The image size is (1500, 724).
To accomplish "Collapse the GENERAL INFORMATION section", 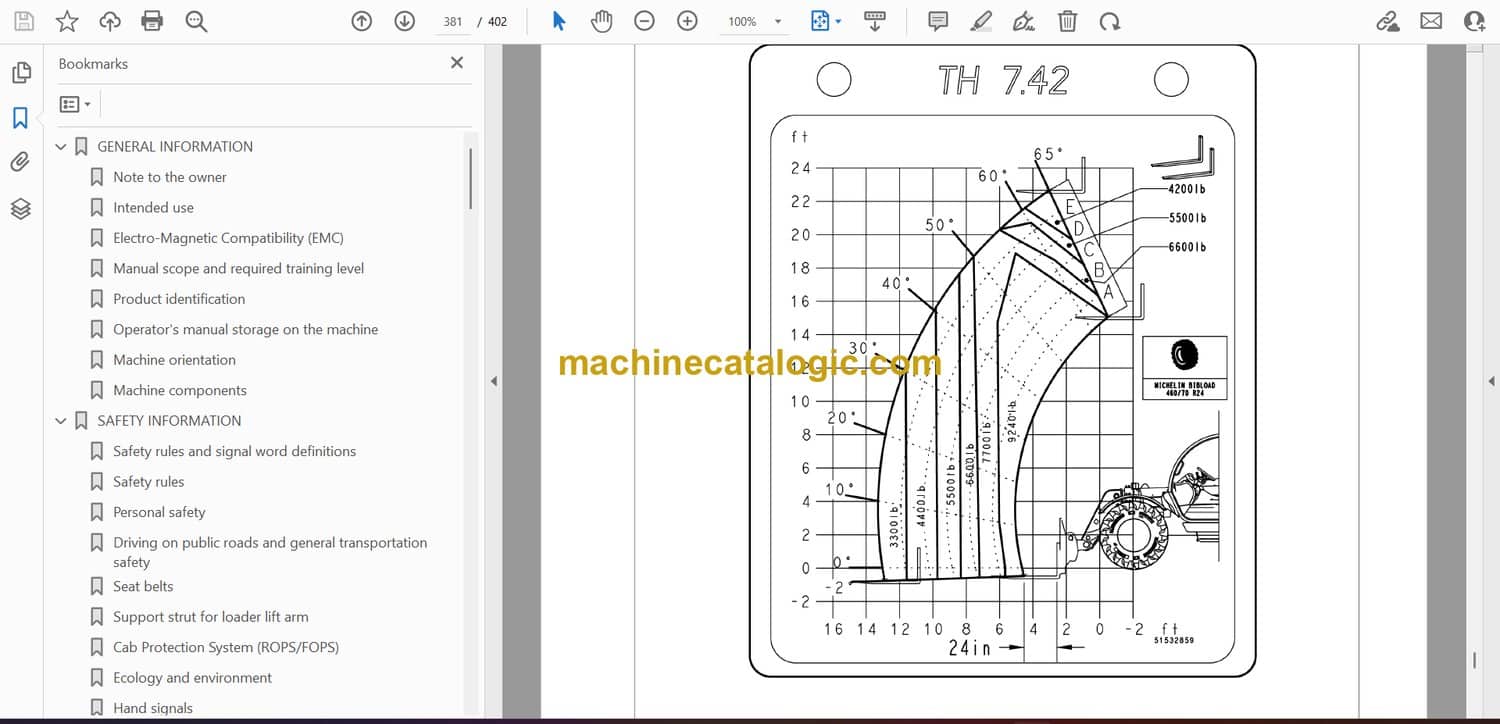I will pyautogui.click(x=61, y=147).
